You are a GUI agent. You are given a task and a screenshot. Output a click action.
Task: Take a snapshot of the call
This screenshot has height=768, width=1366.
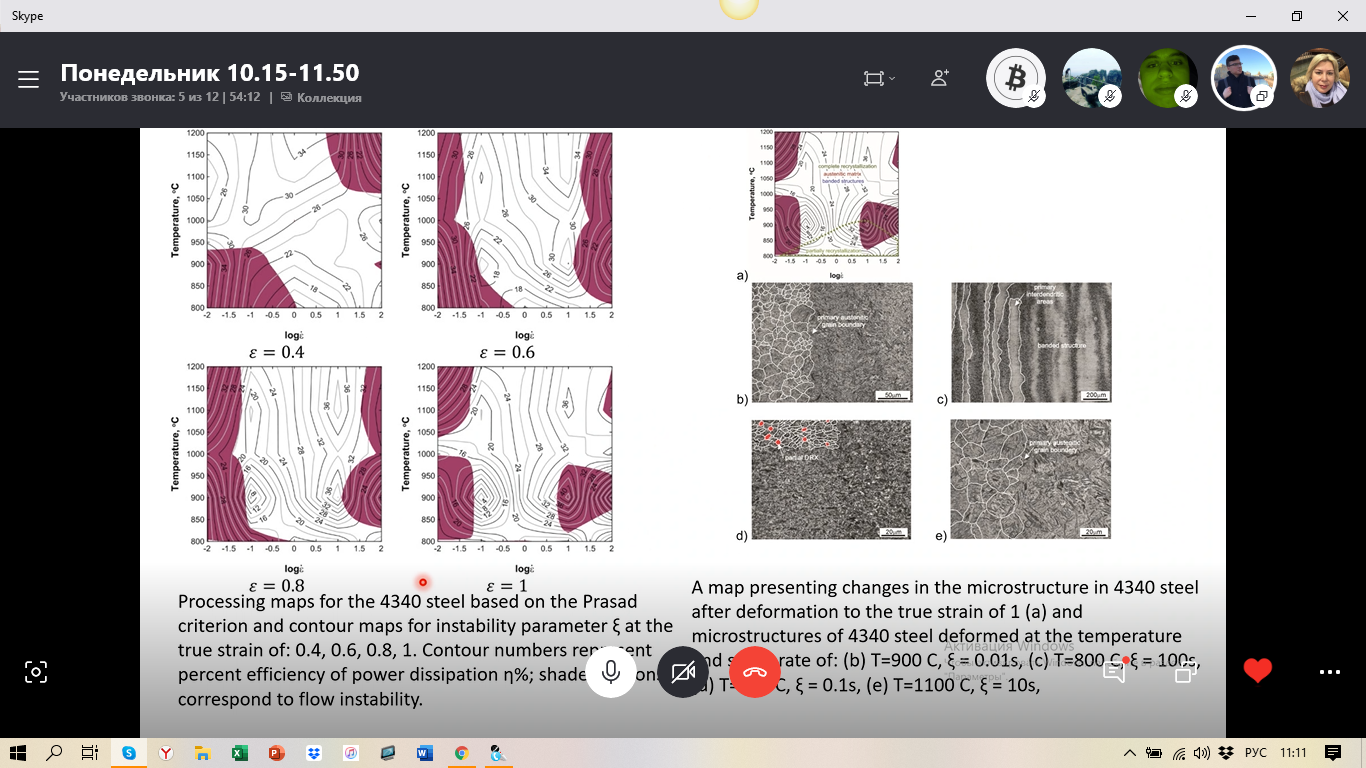[x=36, y=672]
